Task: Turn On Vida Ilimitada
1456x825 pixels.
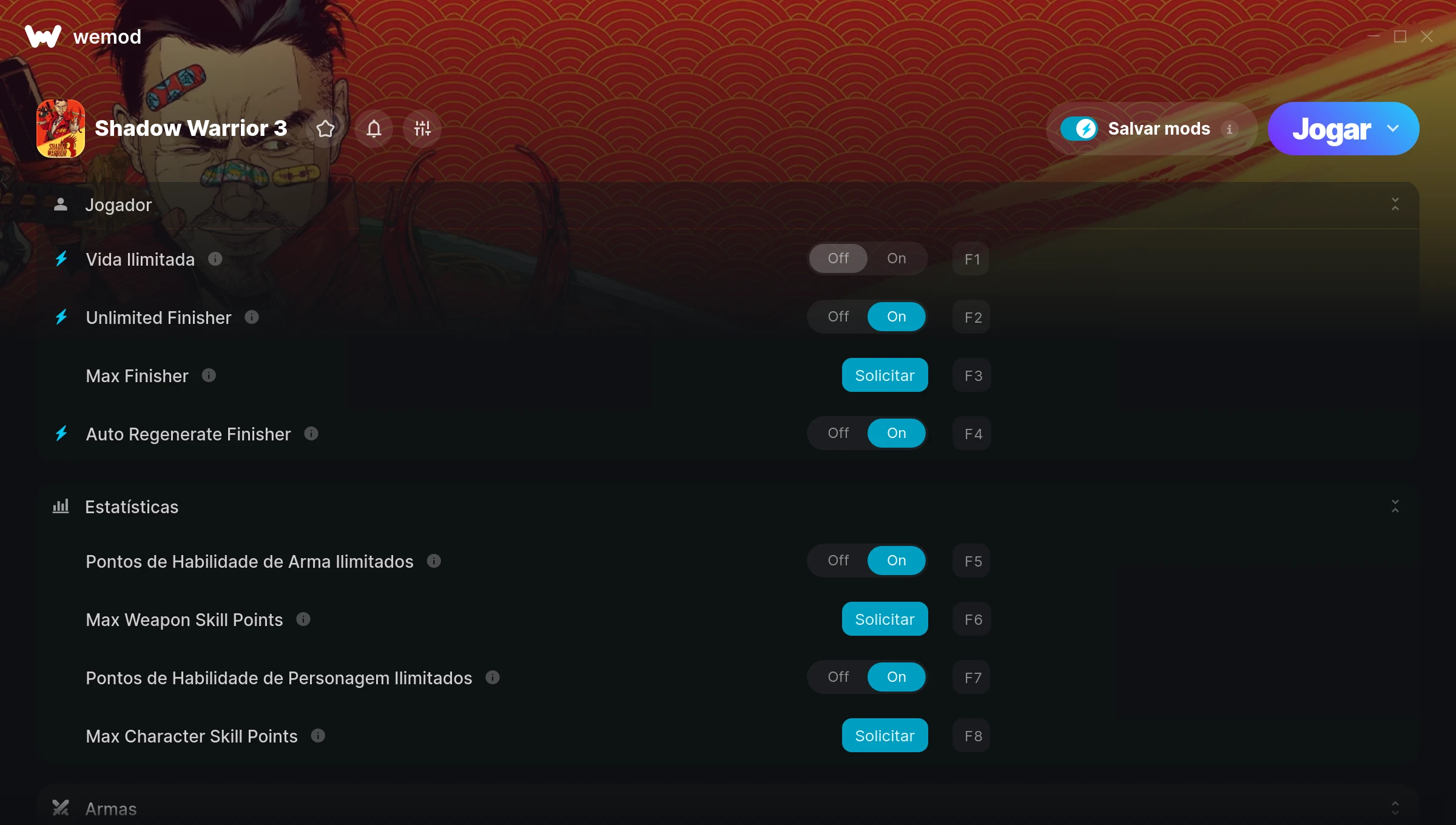Action: point(897,258)
